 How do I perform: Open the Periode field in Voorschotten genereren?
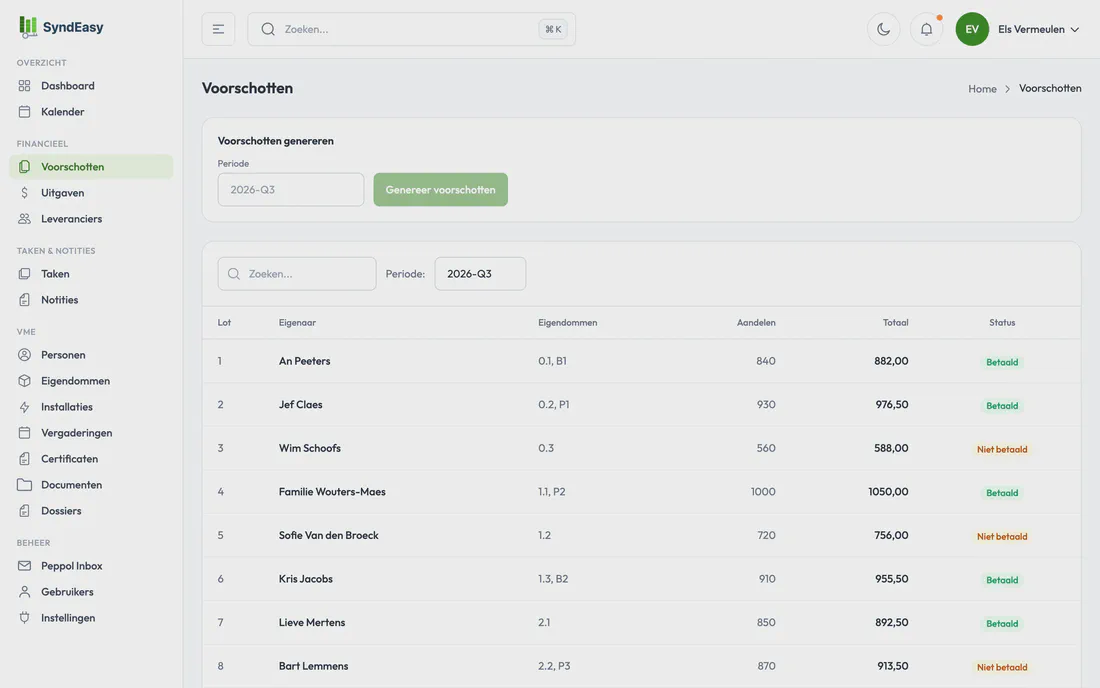pyautogui.click(x=290, y=189)
